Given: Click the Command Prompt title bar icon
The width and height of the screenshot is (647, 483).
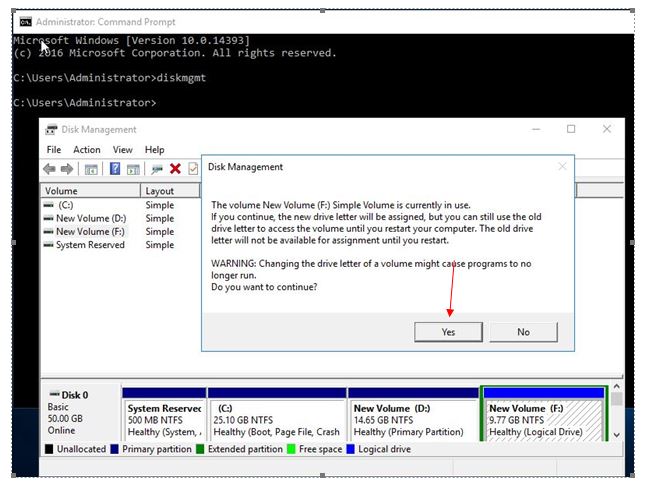Looking at the screenshot, I should point(26,22).
